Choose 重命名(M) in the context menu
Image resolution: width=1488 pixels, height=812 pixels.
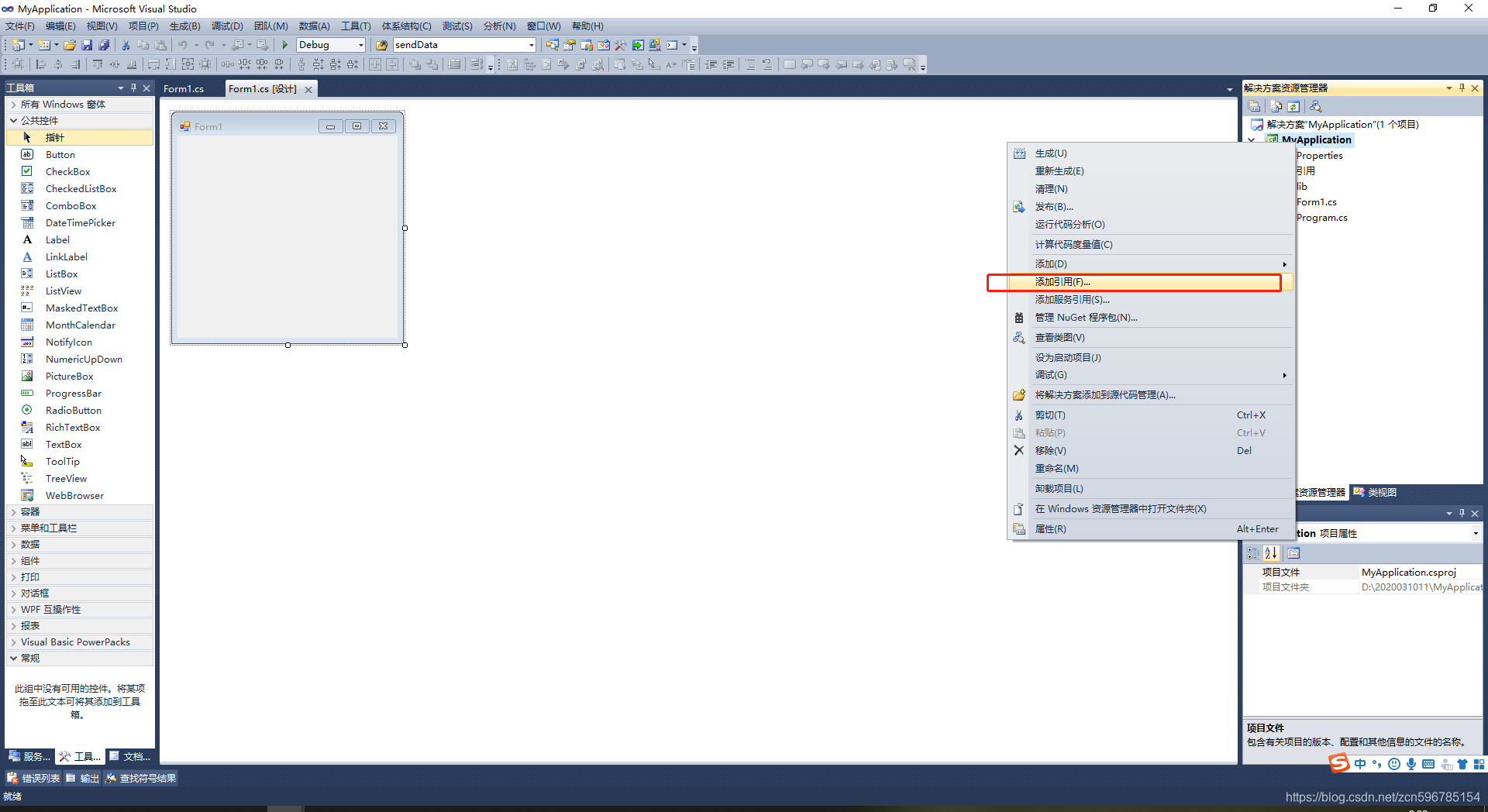point(1151,469)
